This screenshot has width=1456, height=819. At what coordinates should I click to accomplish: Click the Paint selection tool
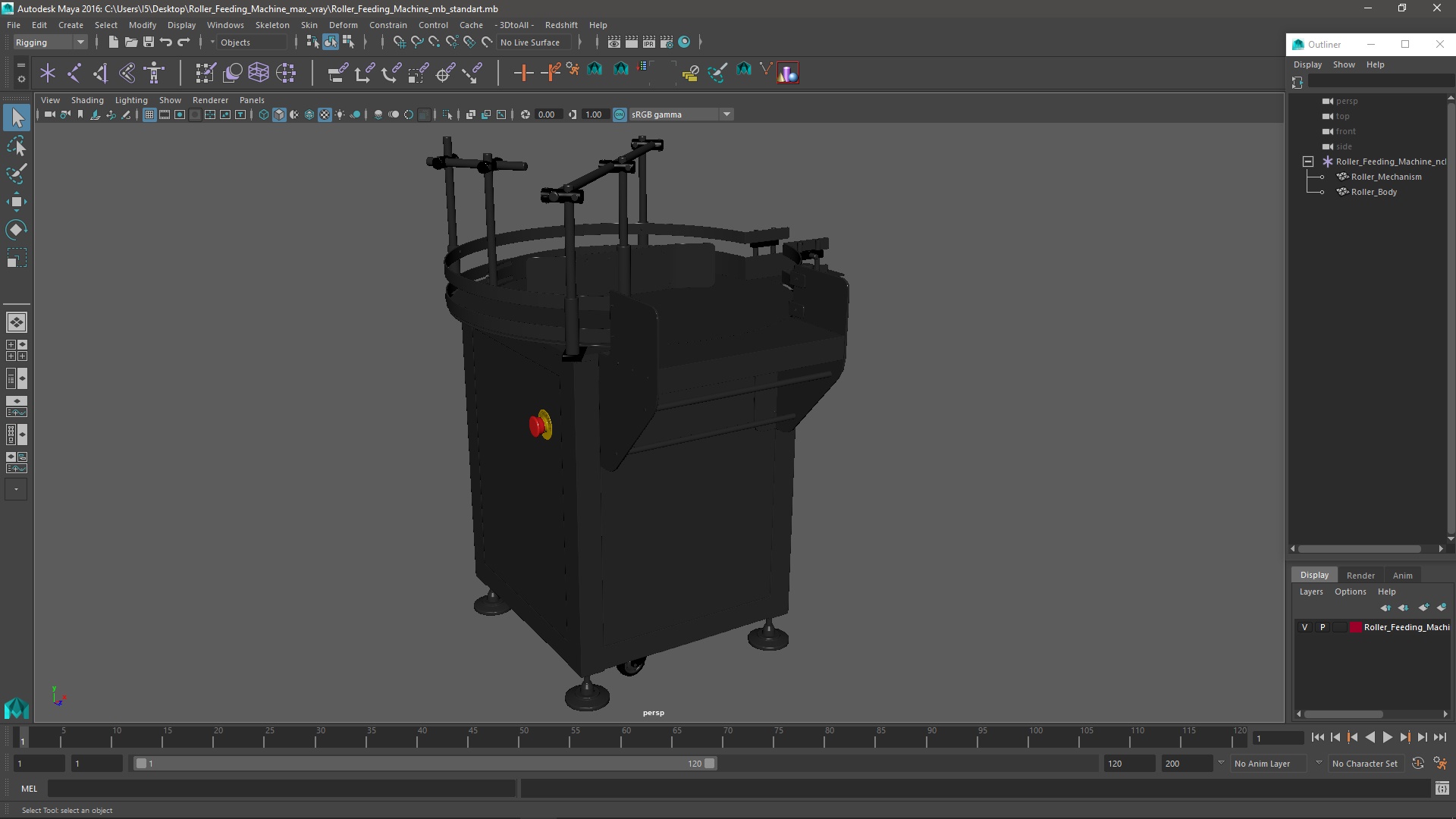(x=16, y=174)
